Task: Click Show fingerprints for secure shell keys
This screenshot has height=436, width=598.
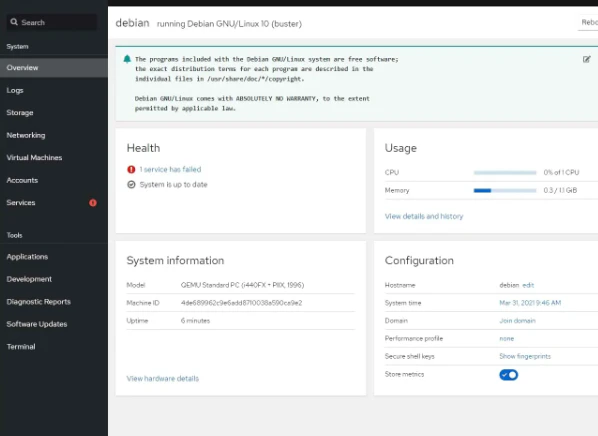Action: (525, 356)
